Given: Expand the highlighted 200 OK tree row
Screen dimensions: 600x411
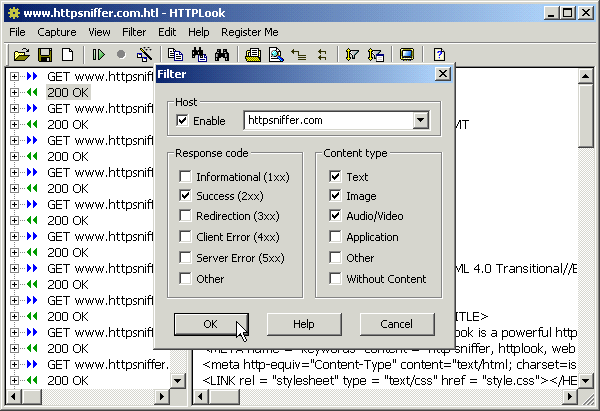Looking at the screenshot, I should coord(14,93).
